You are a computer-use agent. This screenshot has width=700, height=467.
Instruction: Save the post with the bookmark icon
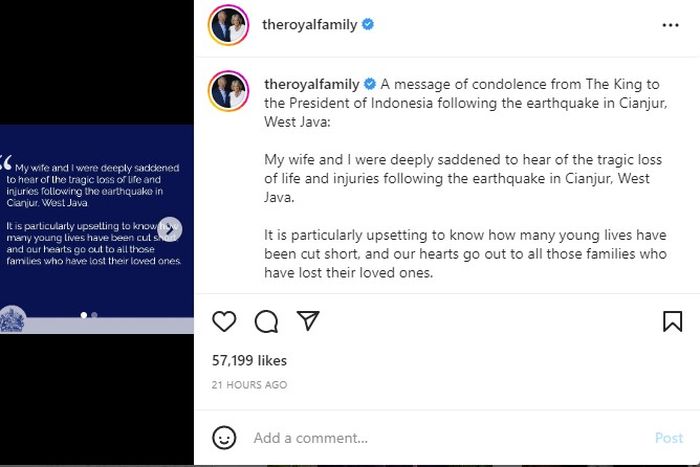673,321
